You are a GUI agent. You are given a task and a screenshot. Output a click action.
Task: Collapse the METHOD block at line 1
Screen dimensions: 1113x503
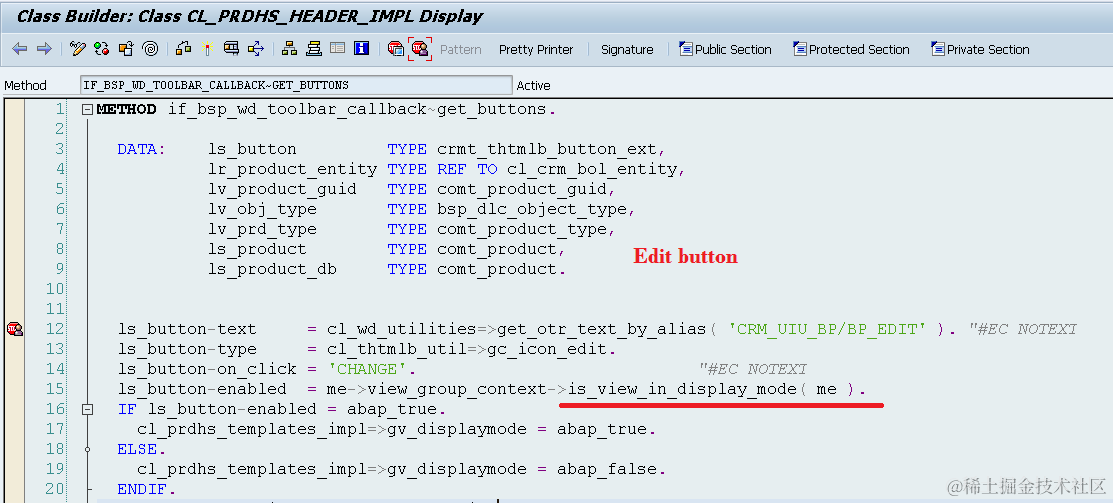click(87, 109)
